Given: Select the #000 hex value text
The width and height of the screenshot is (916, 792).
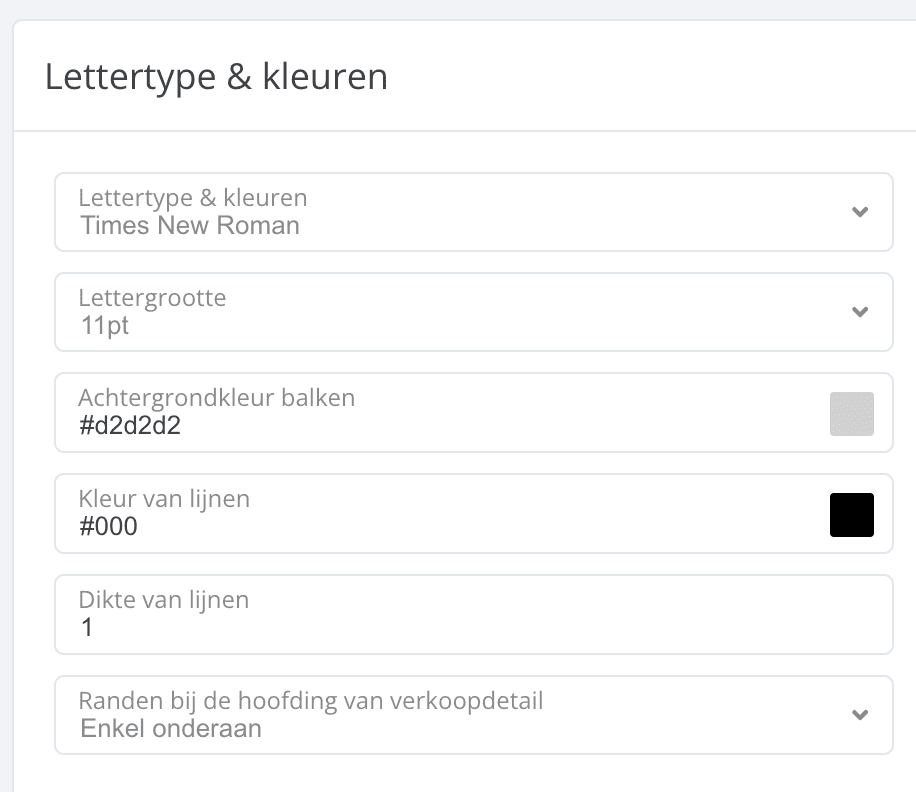Looking at the screenshot, I should [109, 527].
